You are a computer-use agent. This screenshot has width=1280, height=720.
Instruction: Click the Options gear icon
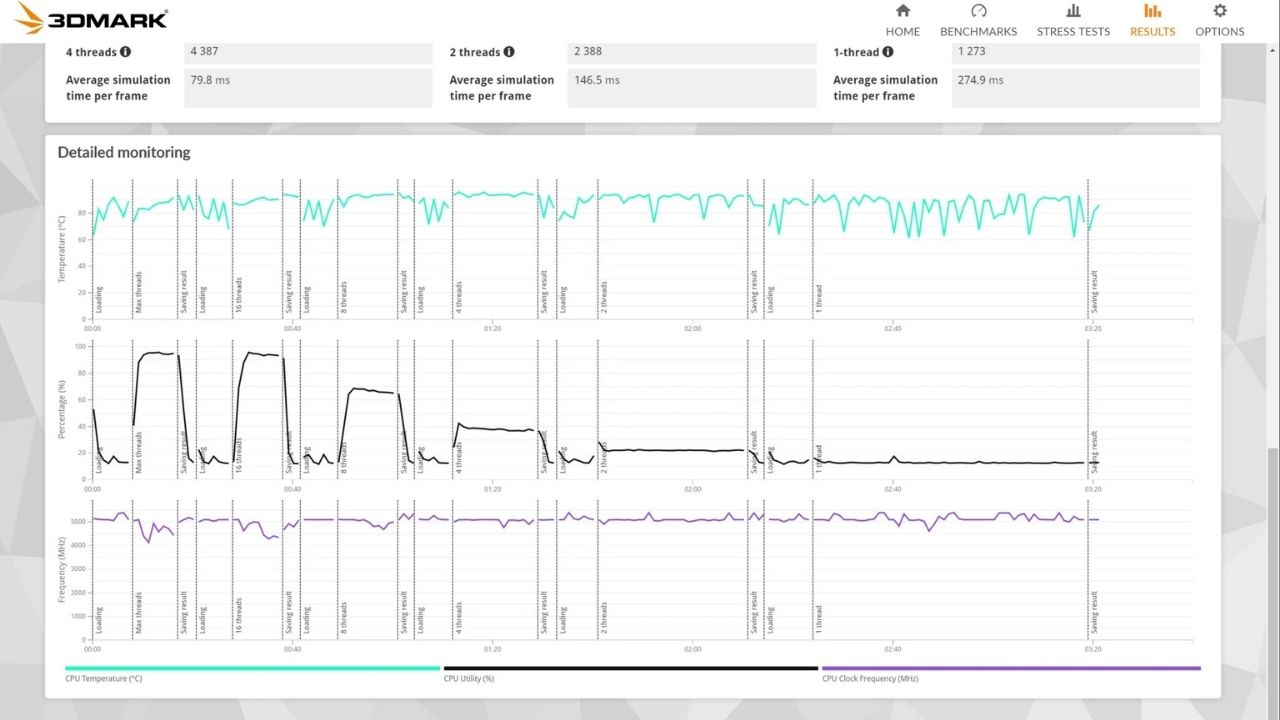[x=1219, y=11]
